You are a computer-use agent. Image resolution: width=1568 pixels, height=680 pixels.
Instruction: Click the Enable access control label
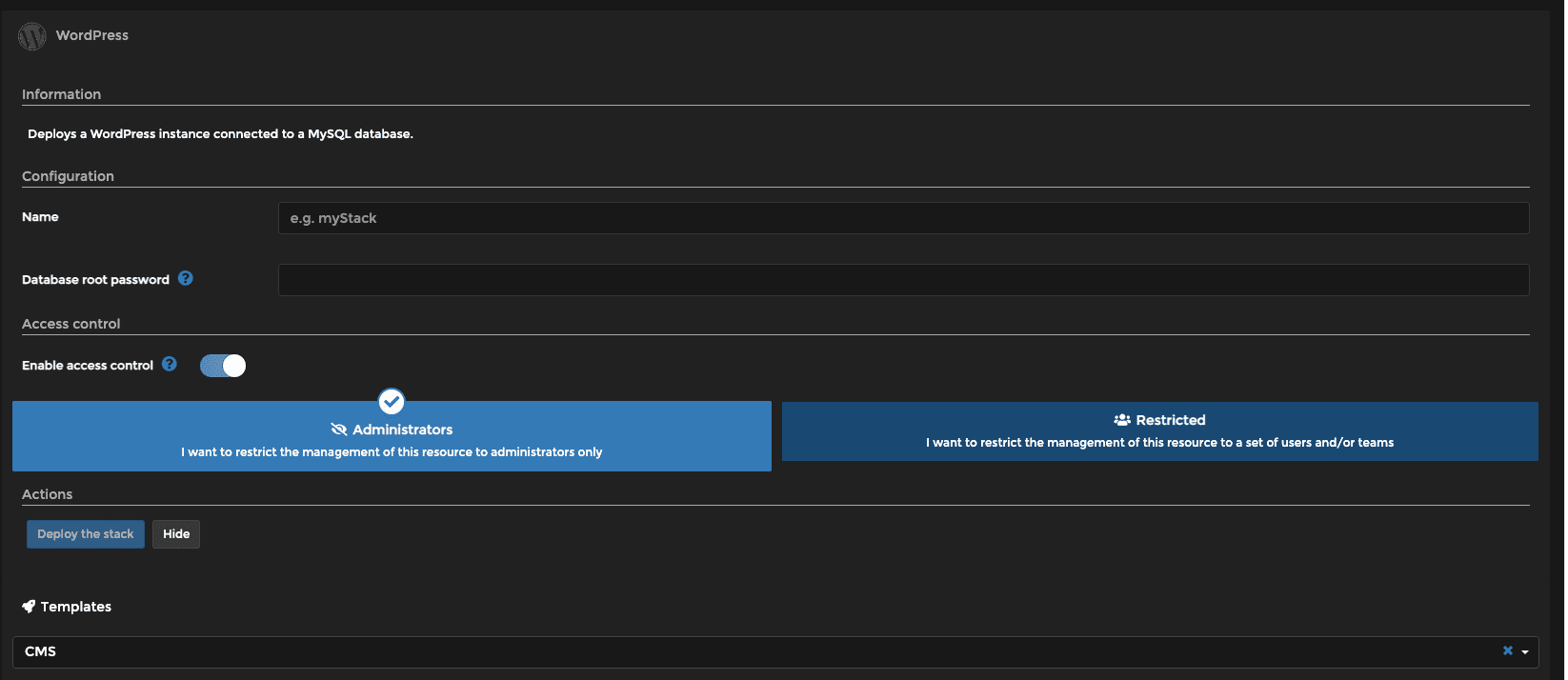click(x=88, y=366)
